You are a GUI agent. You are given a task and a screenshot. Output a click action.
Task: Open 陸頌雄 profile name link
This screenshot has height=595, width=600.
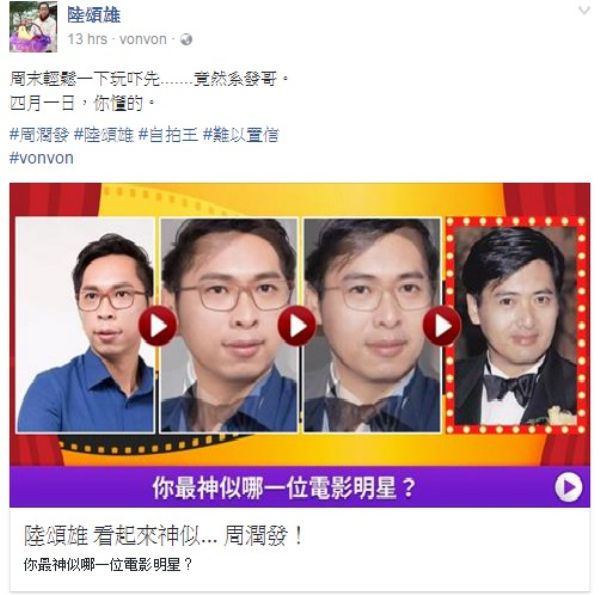click(x=94, y=15)
